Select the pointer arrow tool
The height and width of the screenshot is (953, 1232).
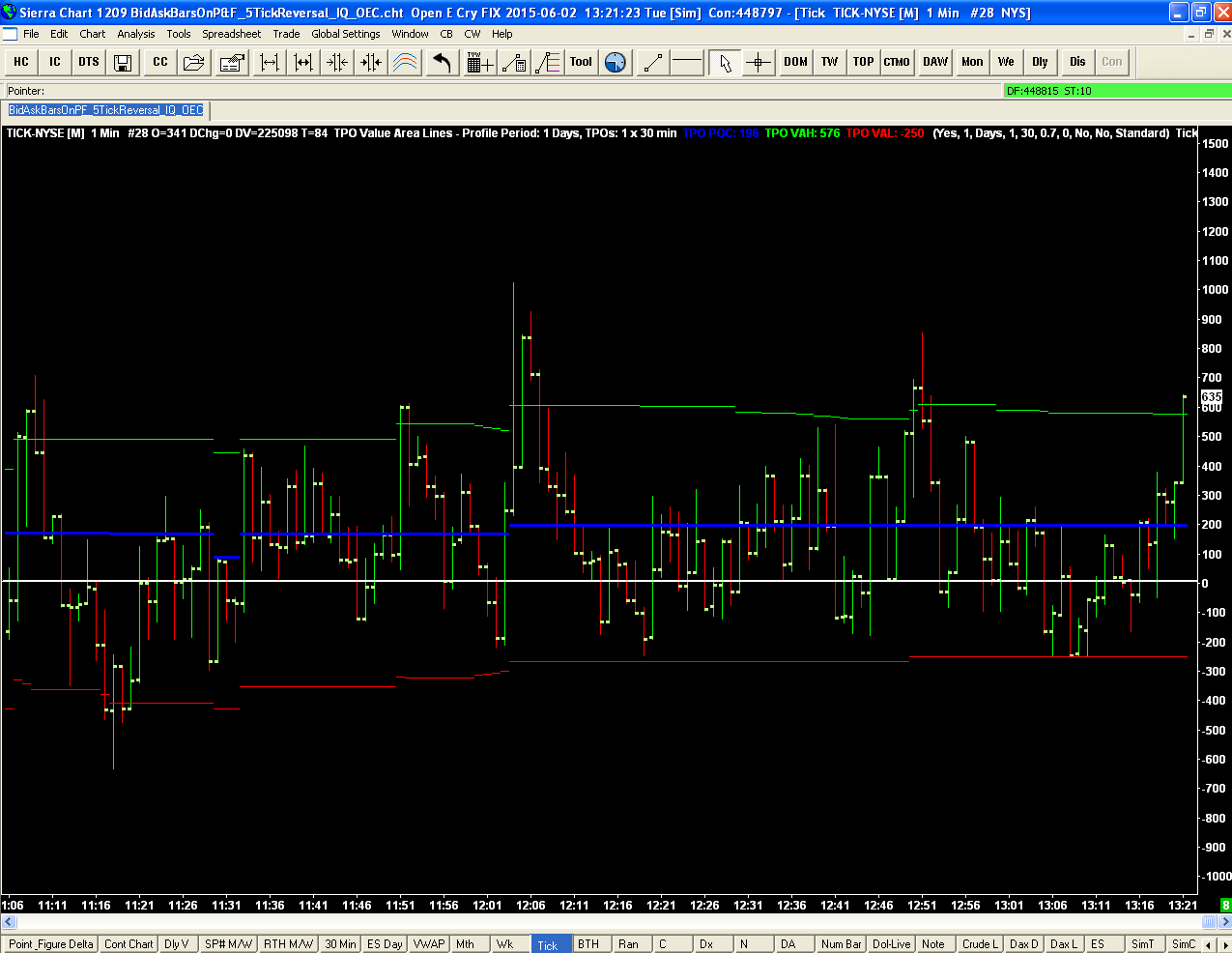[x=725, y=62]
